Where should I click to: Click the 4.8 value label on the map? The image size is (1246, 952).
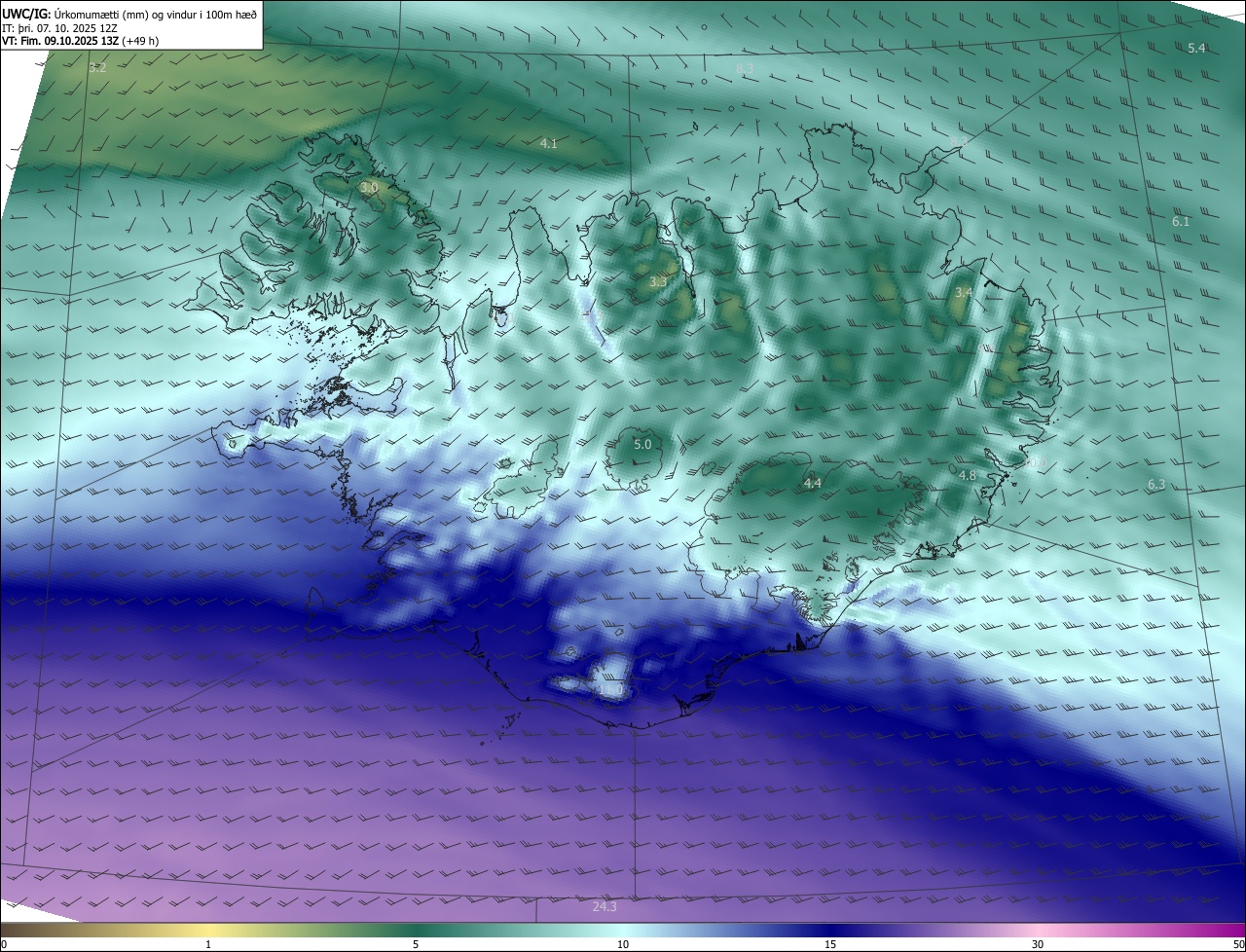pyautogui.click(x=967, y=476)
